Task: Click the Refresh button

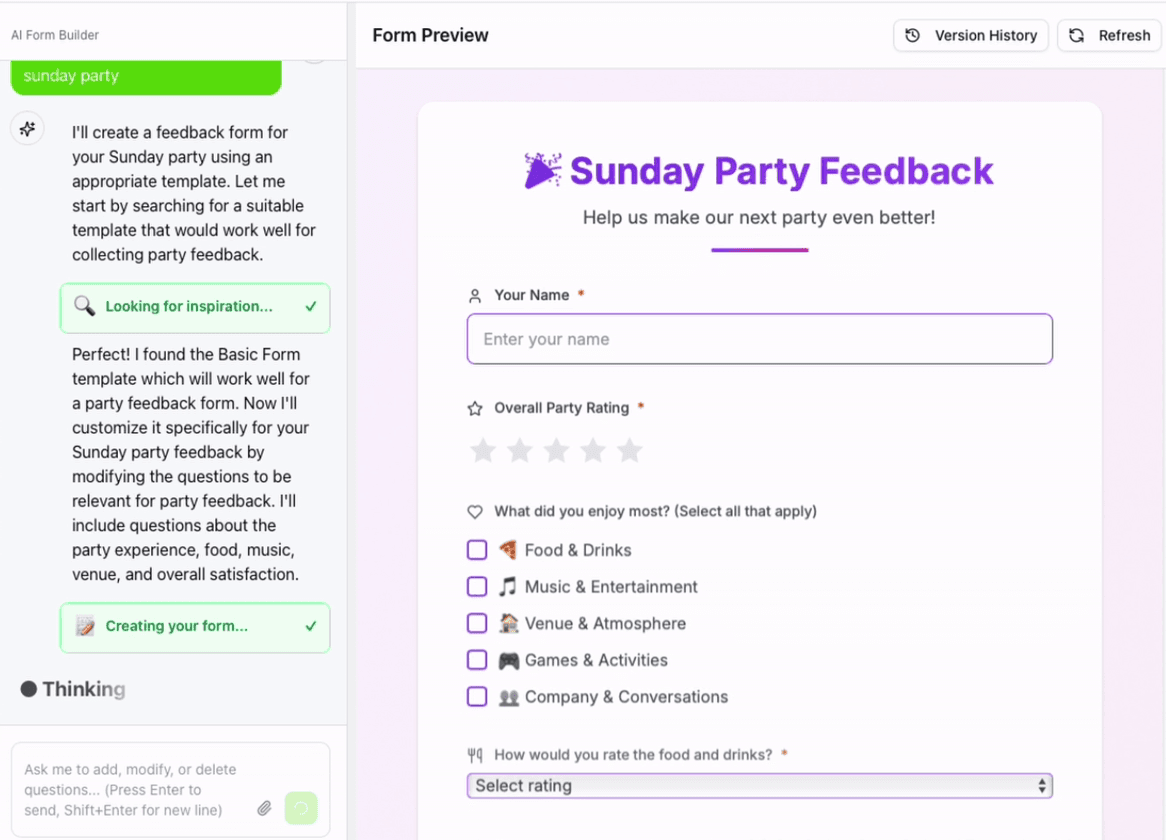Action: pos(1110,36)
